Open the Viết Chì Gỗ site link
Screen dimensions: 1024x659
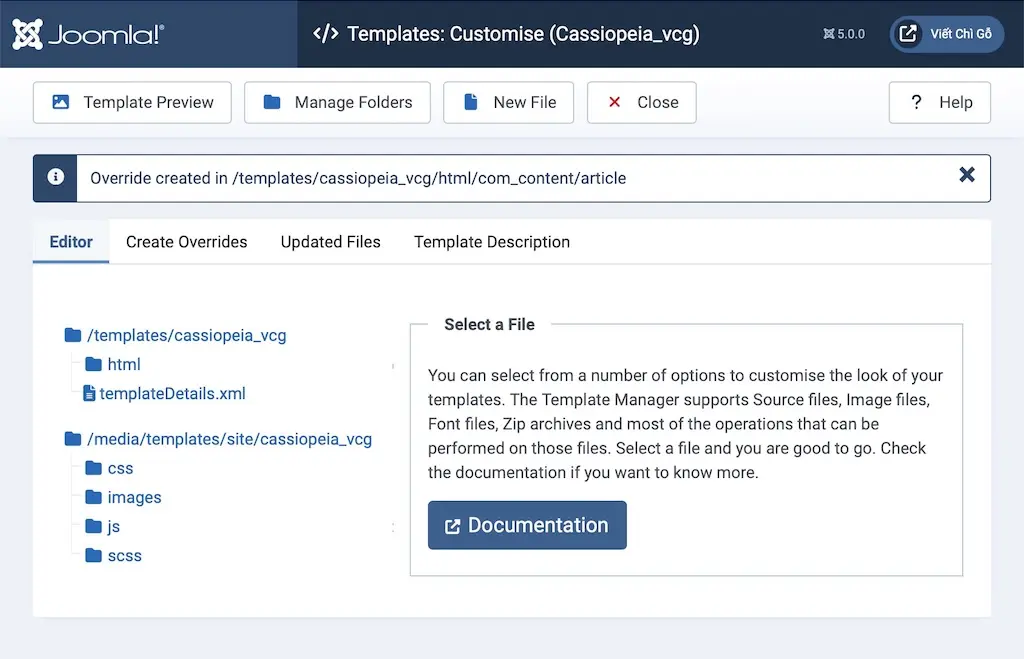[x=947, y=34]
